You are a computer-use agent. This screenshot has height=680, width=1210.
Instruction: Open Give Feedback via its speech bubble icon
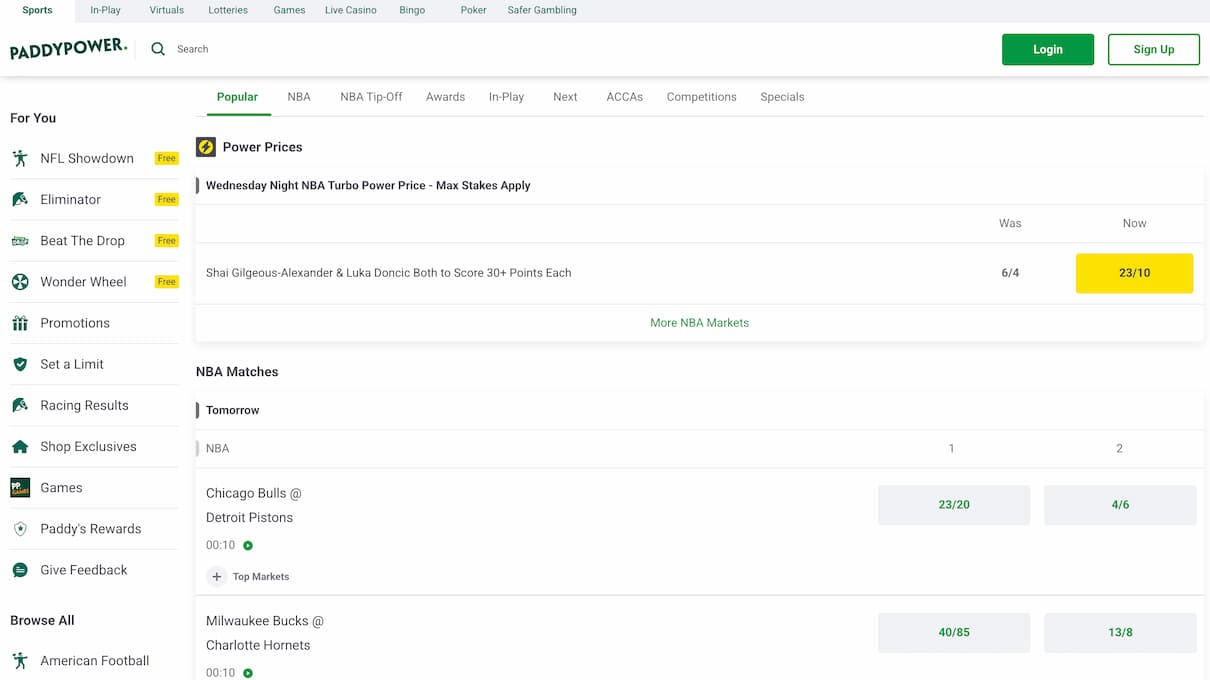20,569
